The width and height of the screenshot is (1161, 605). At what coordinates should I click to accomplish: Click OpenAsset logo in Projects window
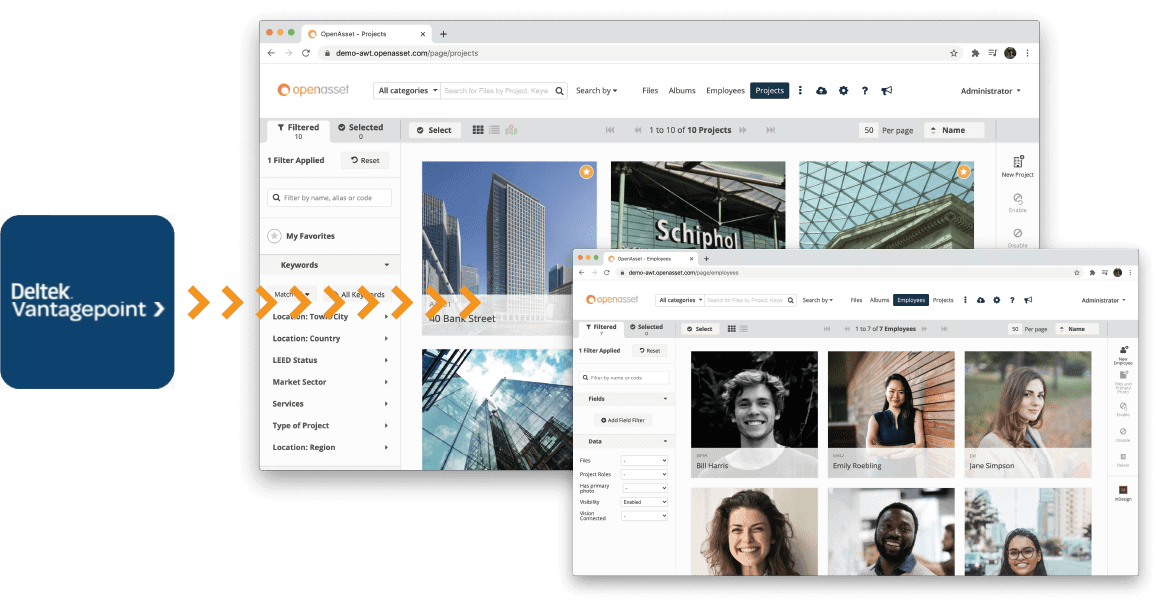[x=313, y=90]
